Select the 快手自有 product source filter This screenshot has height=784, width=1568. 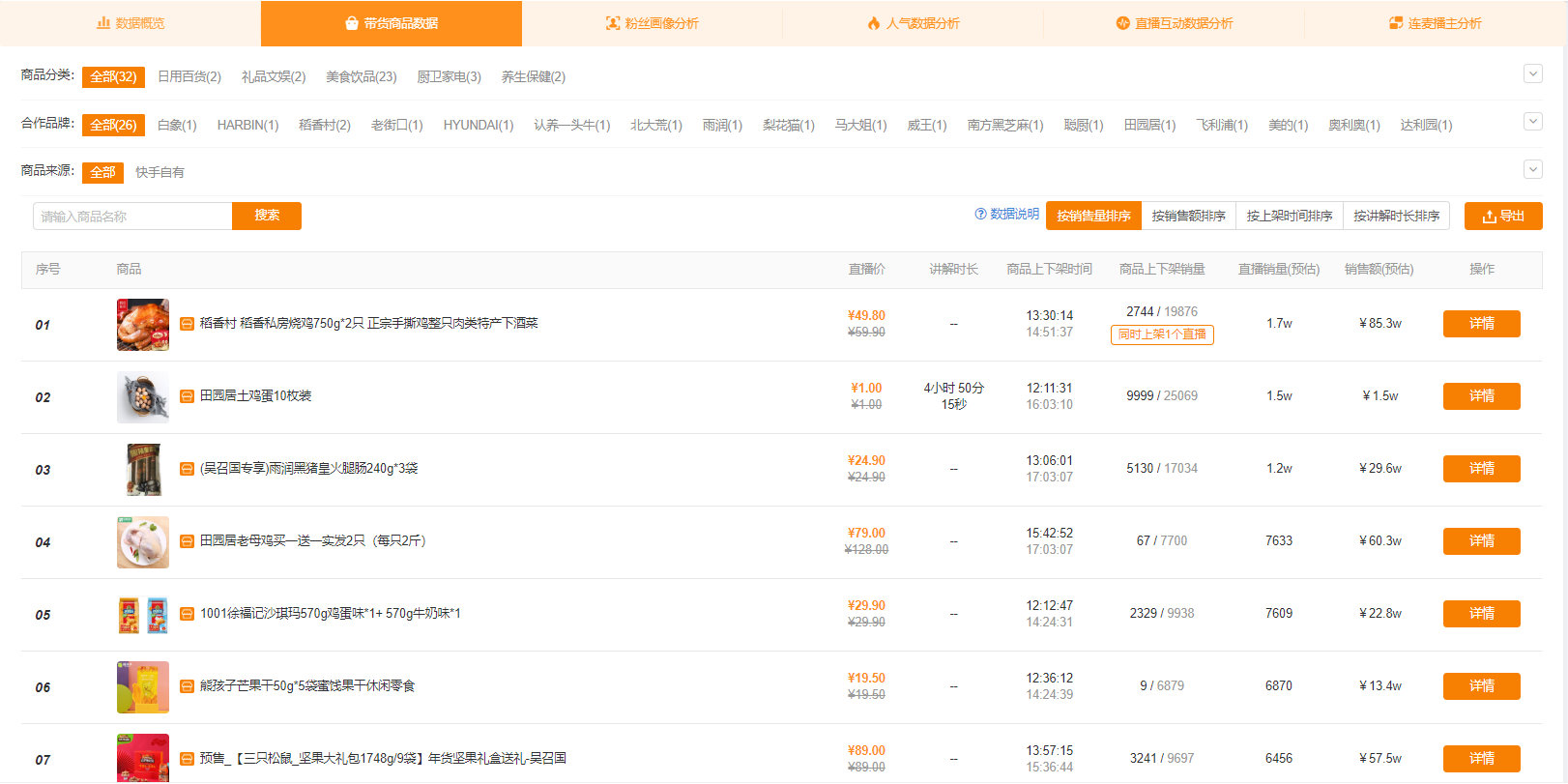point(160,173)
